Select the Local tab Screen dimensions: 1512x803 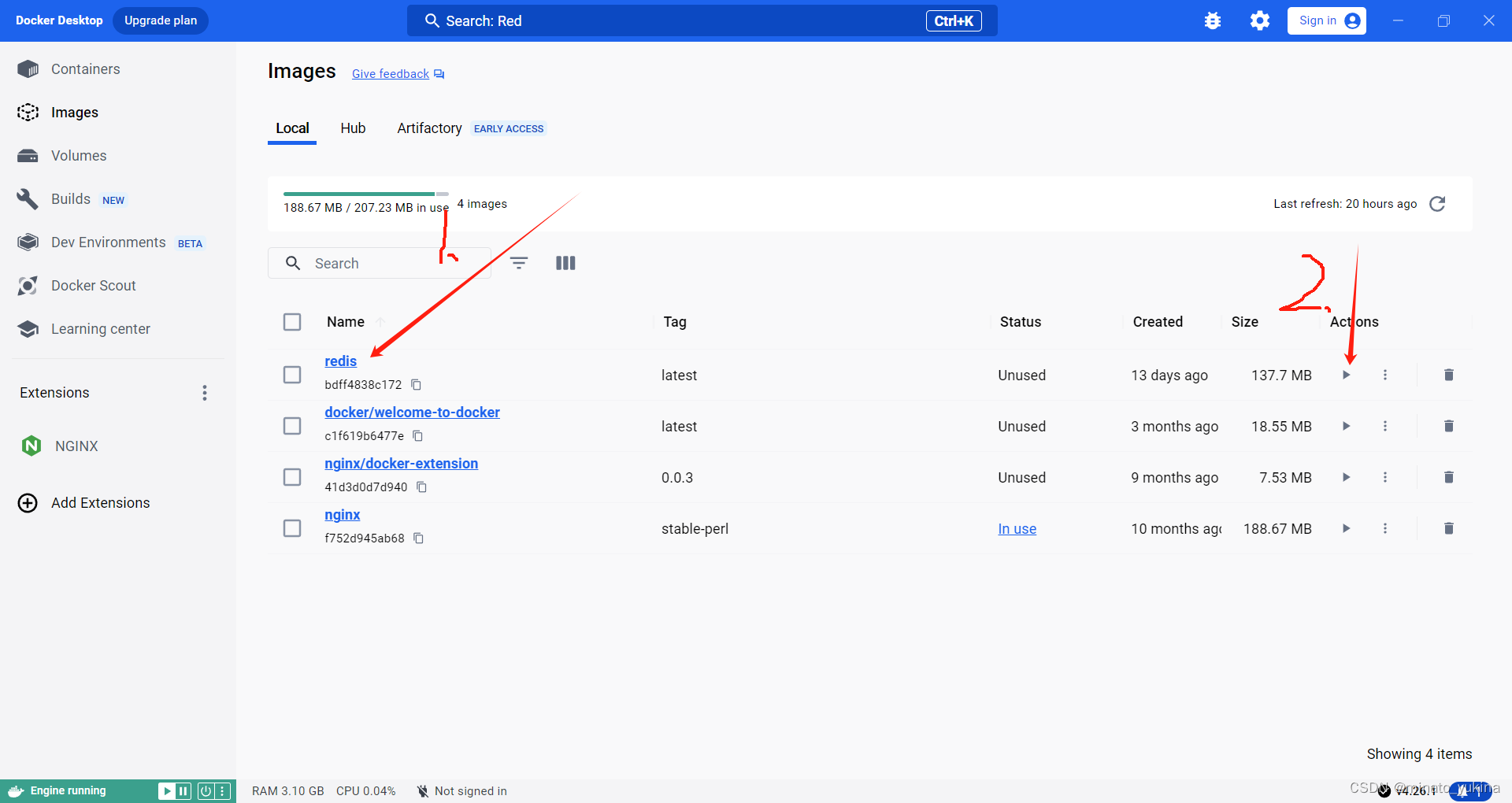tap(292, 128)
